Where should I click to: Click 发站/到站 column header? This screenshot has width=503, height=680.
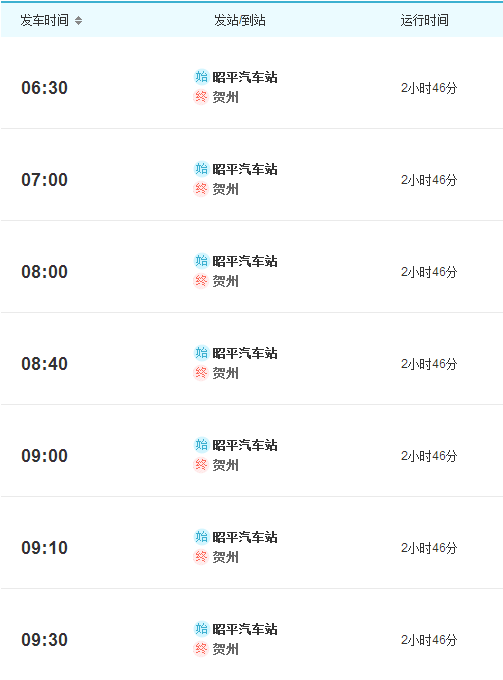tap(240, 20)
